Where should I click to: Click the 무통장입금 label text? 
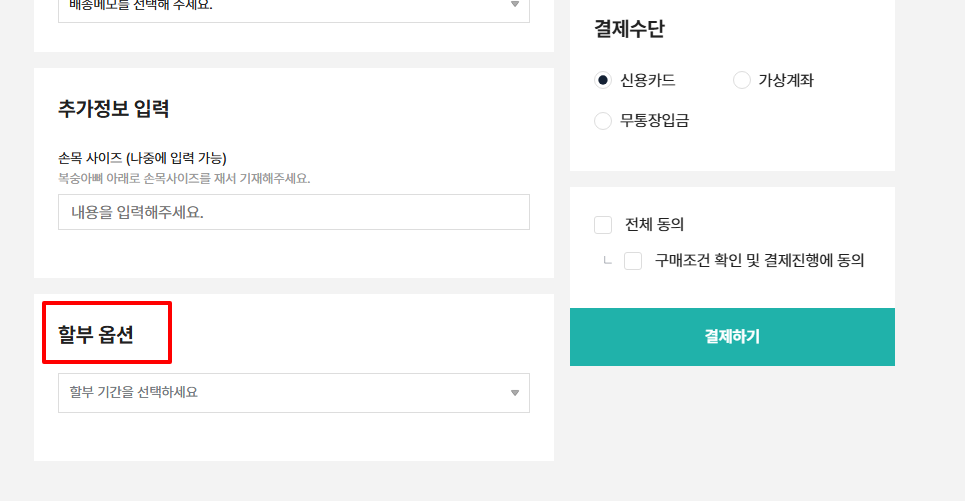pyautogui.click(x=654, y=121)
